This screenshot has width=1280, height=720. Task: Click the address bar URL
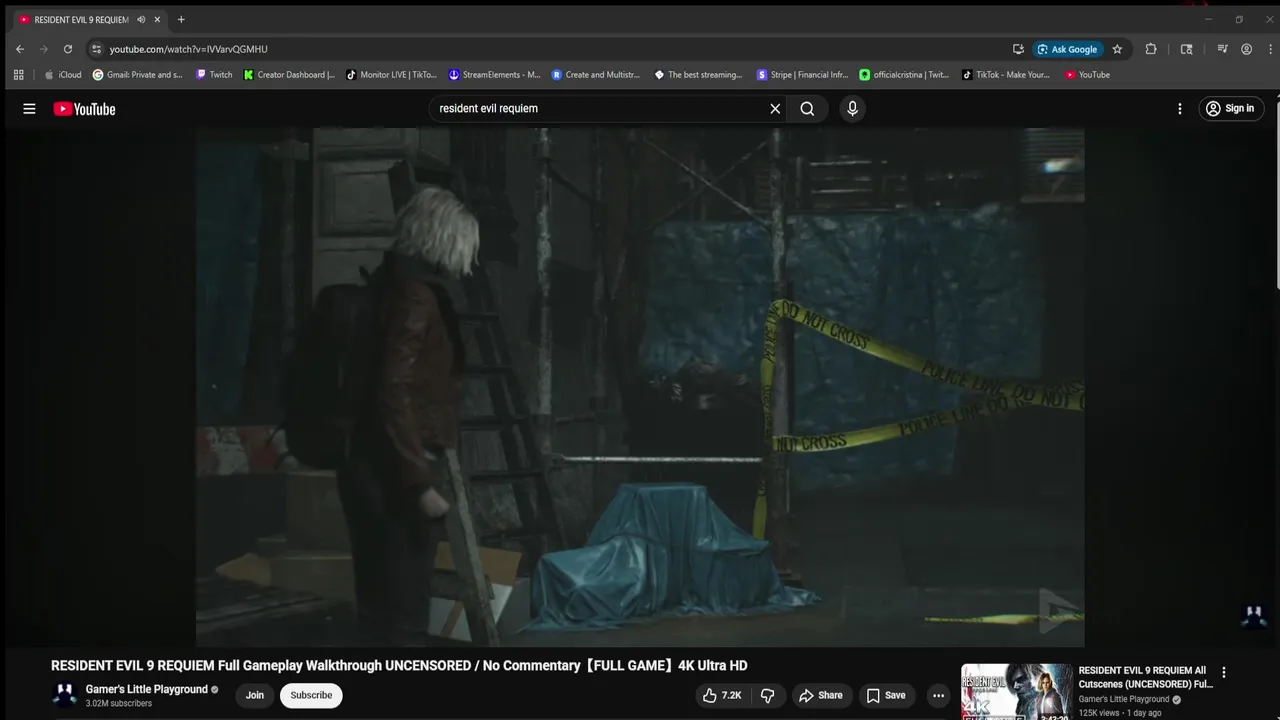coord(188,49)
